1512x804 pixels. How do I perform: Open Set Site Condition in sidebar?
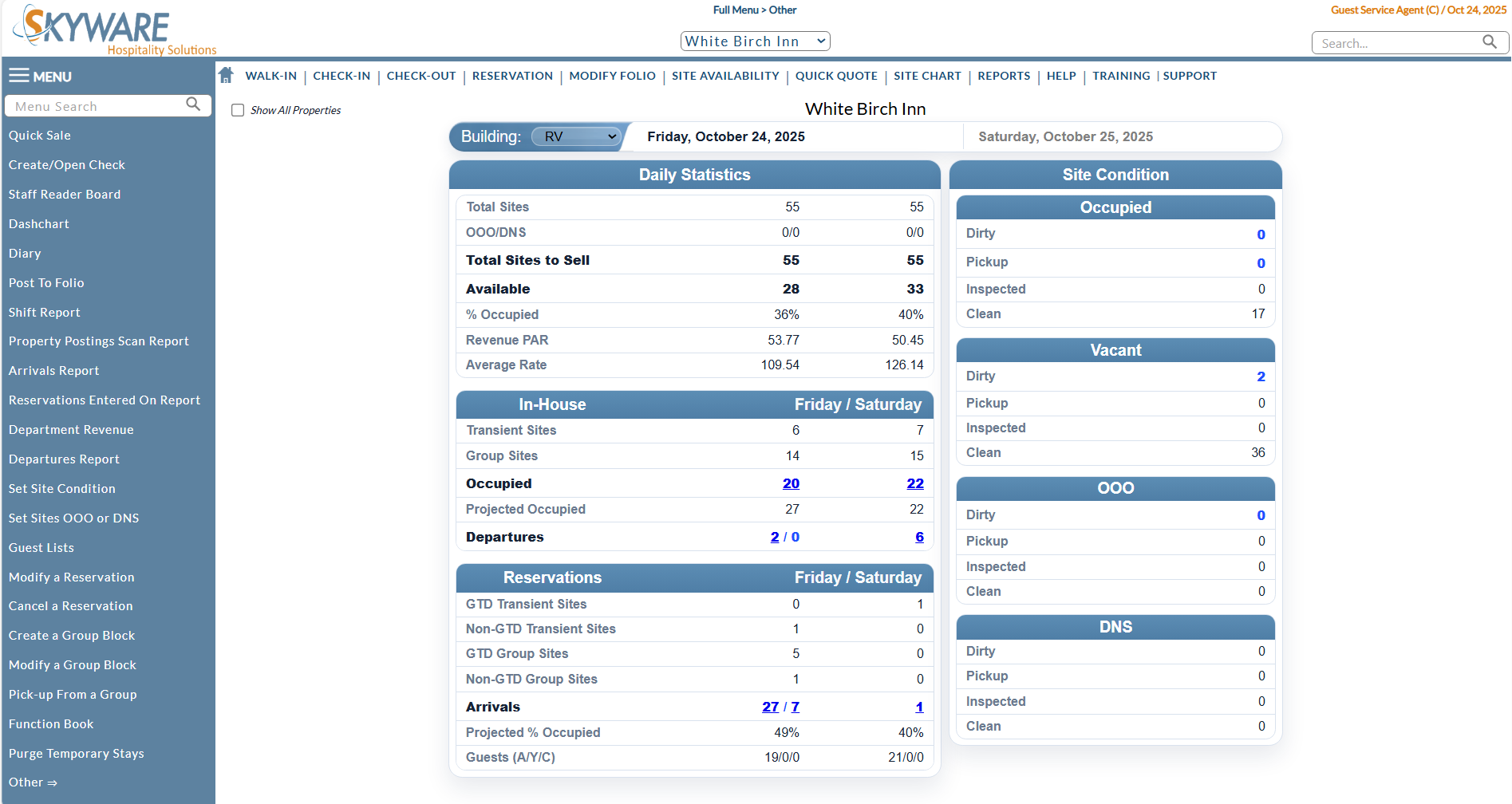pyautogui.click(x=62, y=488)
